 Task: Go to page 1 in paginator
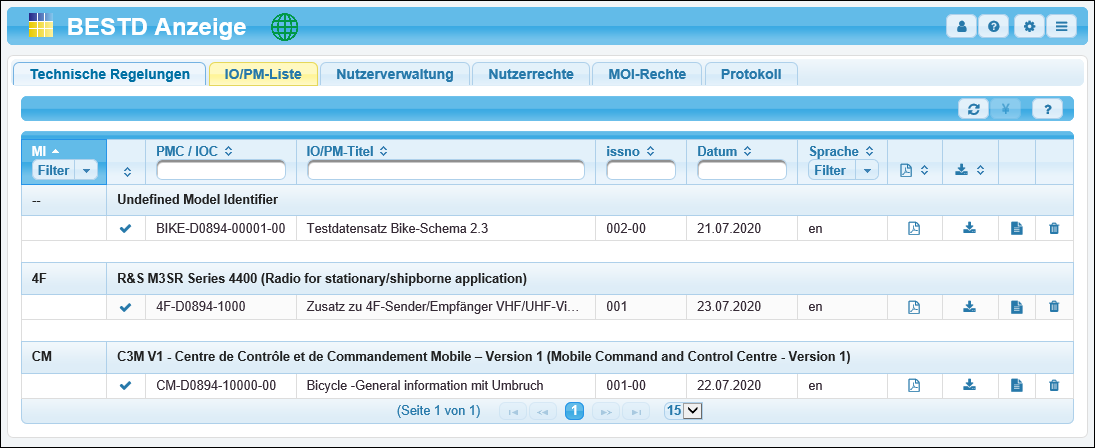(x=574, y=411)
